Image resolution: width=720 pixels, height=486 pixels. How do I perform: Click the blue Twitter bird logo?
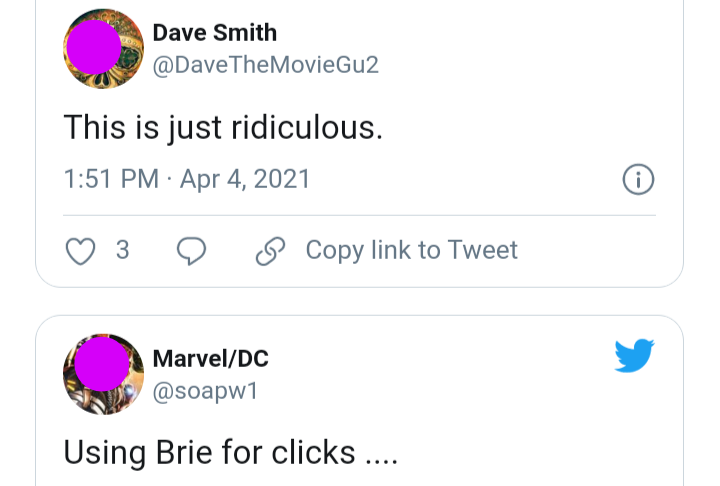pos(634,356)
